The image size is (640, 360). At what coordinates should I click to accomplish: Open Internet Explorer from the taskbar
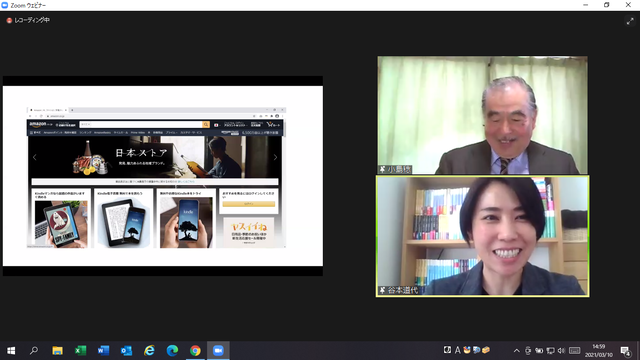pos(149,351)
